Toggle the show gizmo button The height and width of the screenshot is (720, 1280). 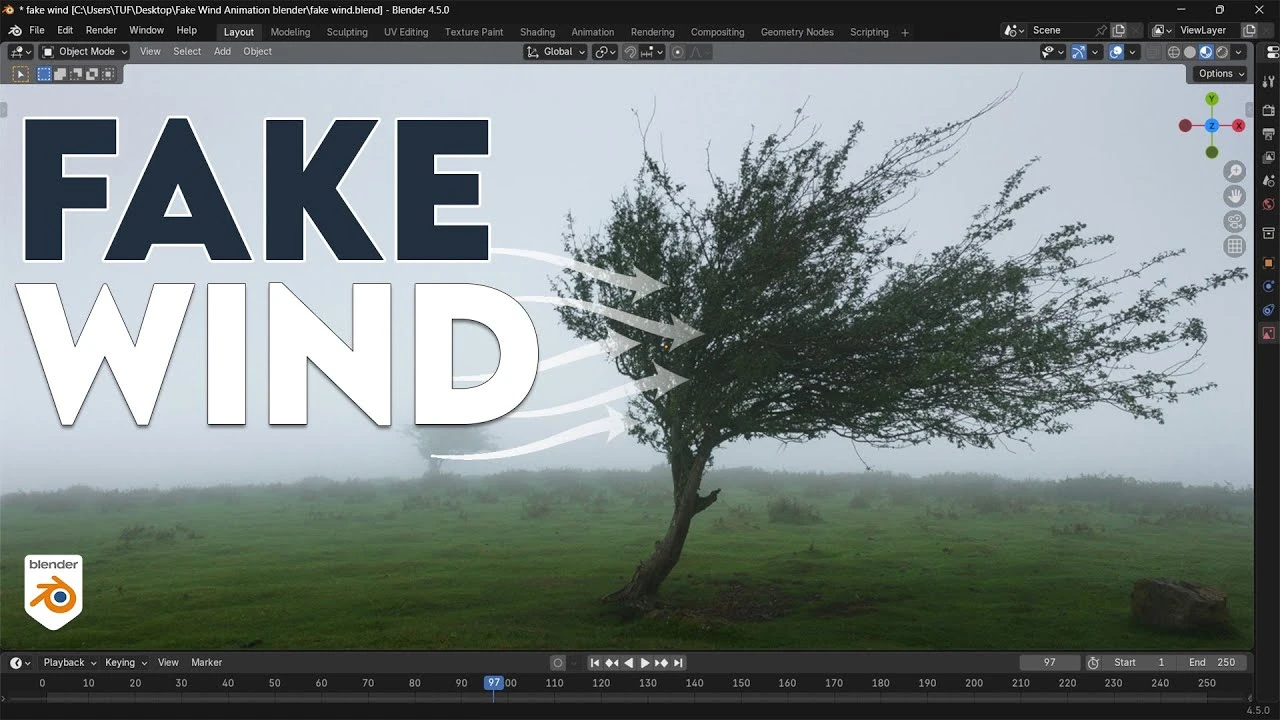pos(1079,52)
